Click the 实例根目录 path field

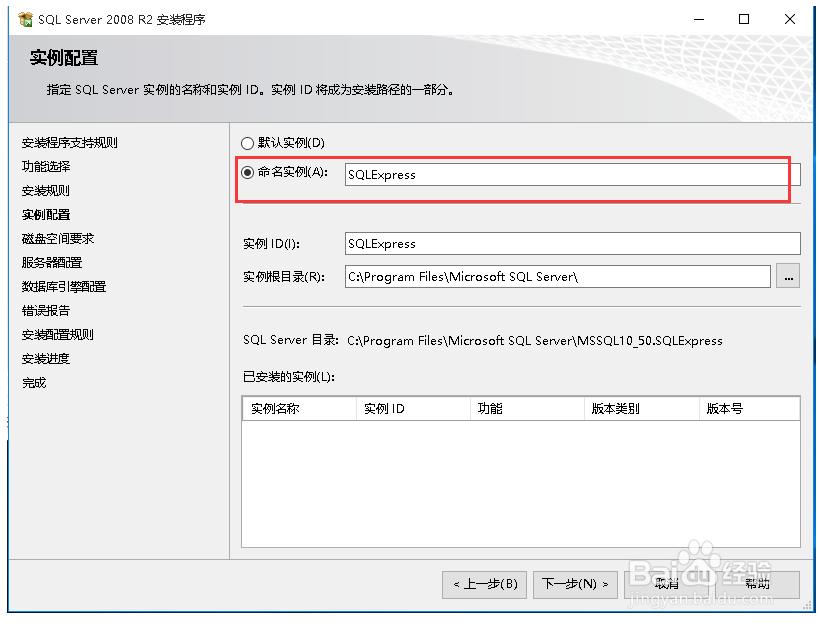tap(560, 277)
